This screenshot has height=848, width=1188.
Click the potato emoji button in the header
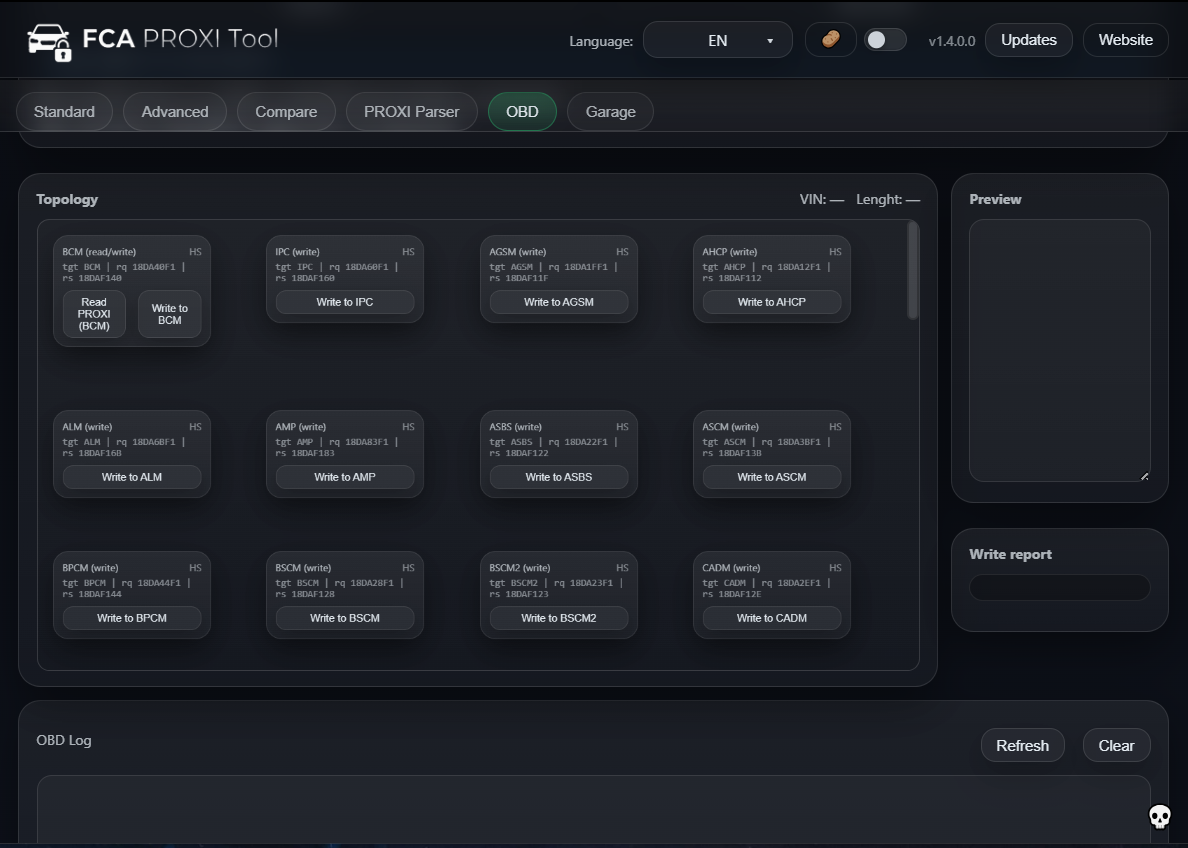pyautogui.click(x=830, y=39)
